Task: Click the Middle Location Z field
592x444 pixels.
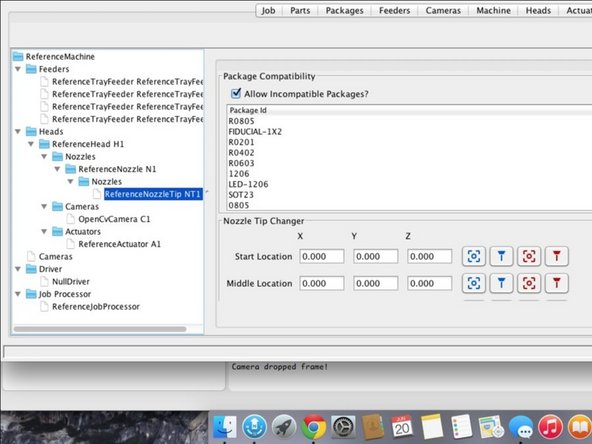Action: pyautogui.click(x=430, y=283)
